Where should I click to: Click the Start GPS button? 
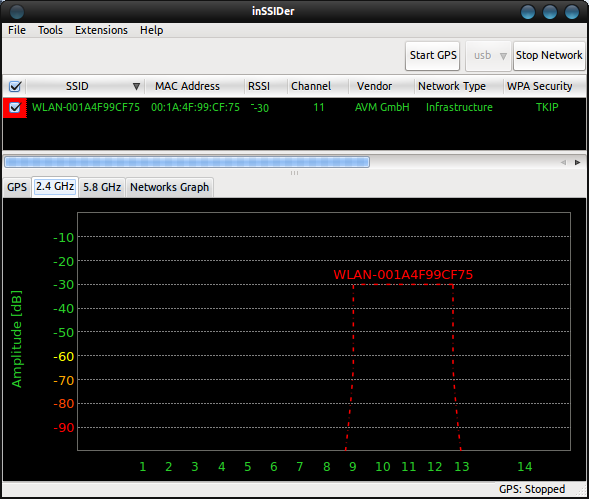tap(433, 56)
